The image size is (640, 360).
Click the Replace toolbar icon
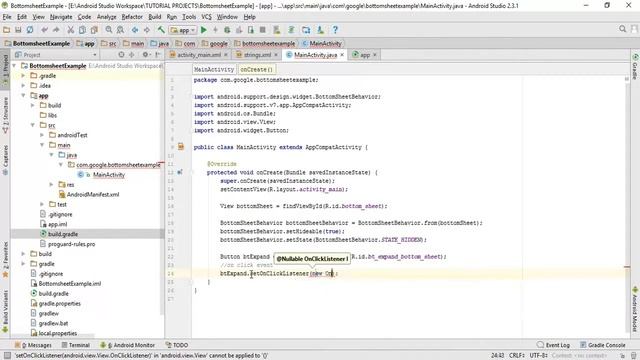(120, 30)
